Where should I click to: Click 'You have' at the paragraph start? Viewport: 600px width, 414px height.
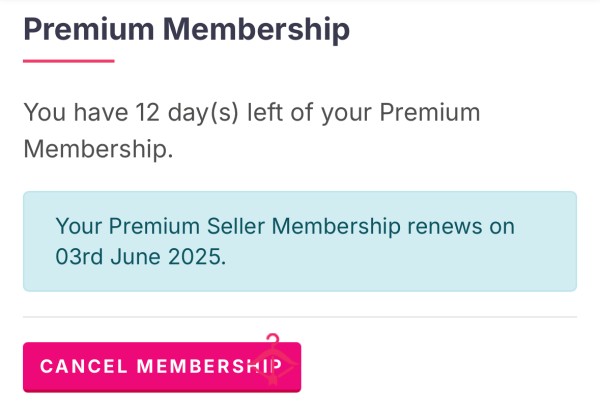coord(76,113)
